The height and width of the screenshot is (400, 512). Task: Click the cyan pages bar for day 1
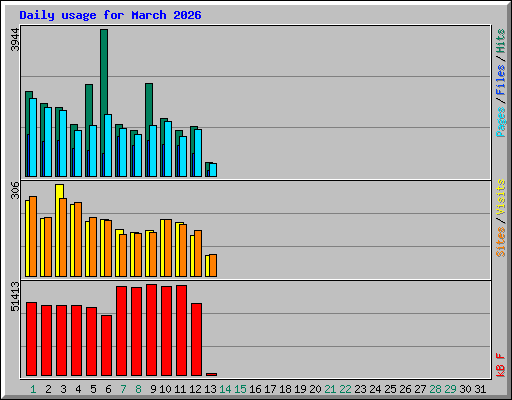[33, 137]
